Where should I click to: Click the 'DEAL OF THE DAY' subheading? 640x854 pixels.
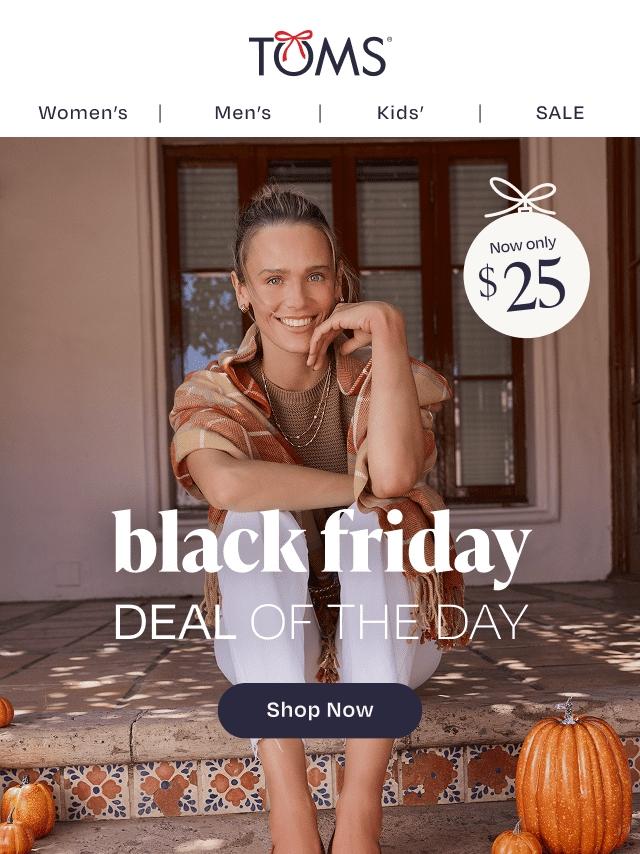pyautogui.click(x=321, y=622)
